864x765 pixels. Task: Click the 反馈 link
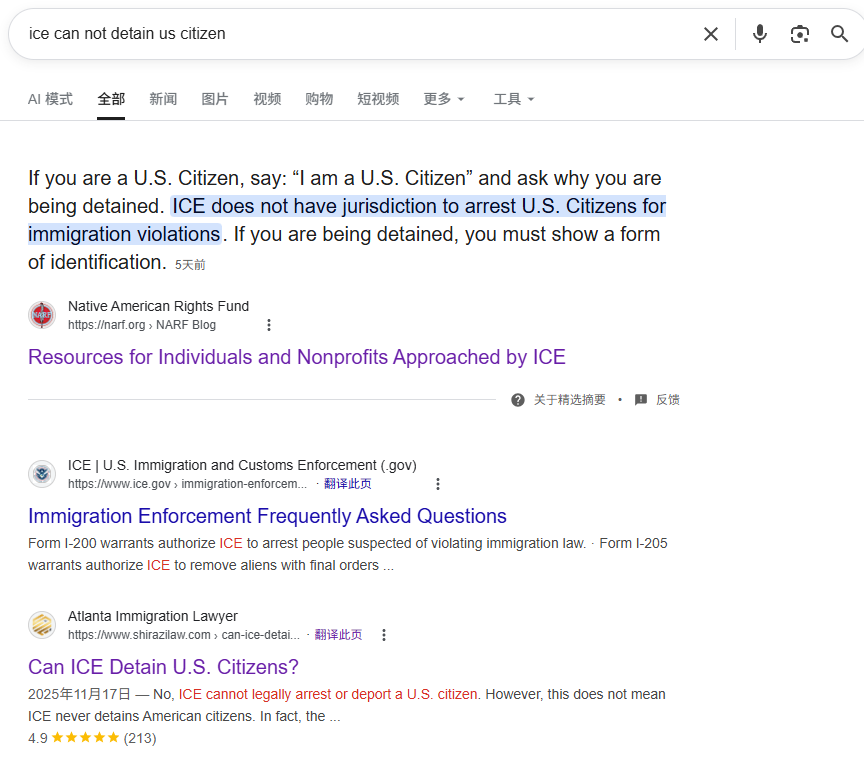[x=668, y=400]
